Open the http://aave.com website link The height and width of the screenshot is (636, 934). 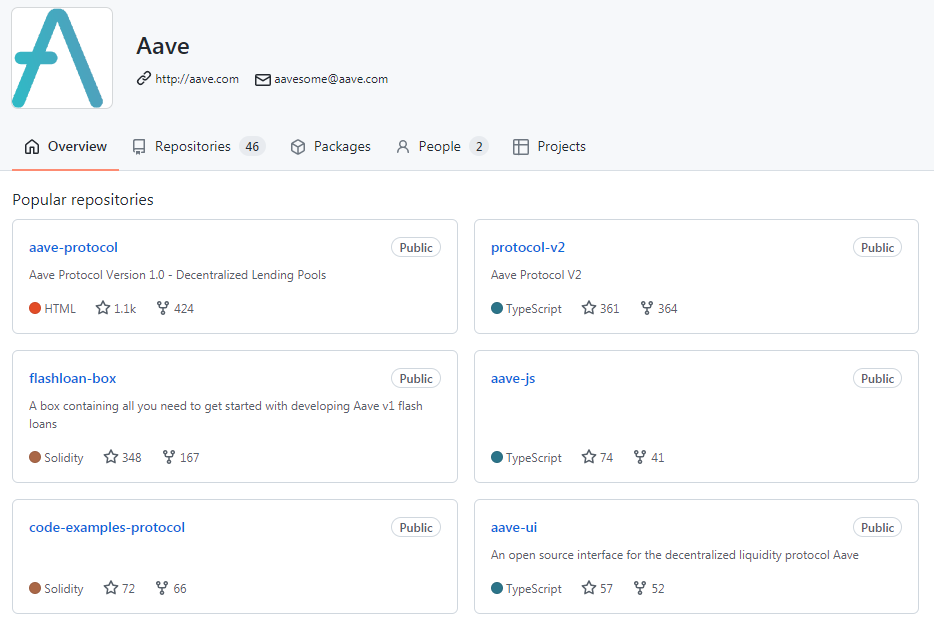[197, 79]
